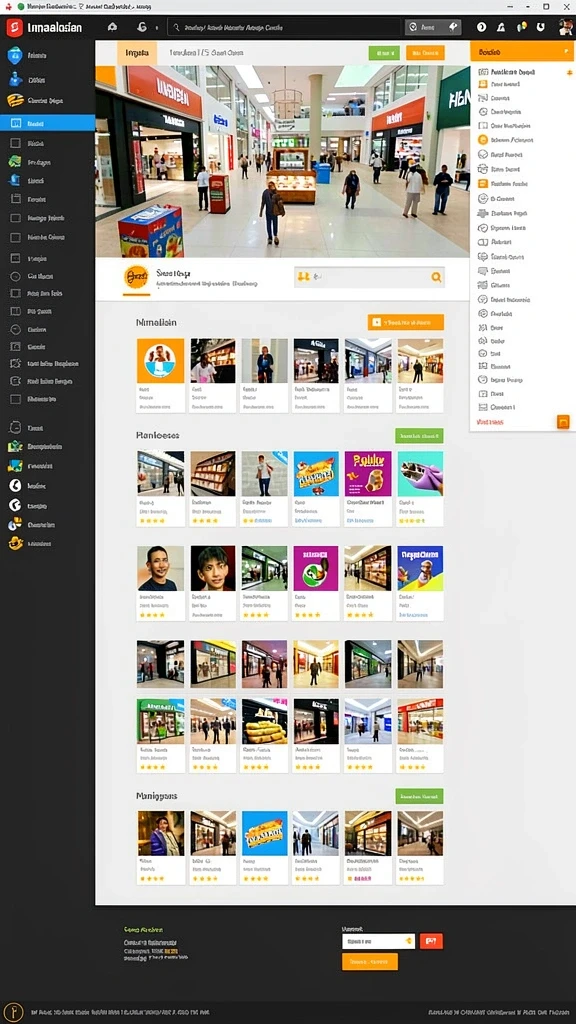Open the purple thumbnail showing a brown pot
The height and width of the screenshot is (1024, 576).
coord(368,473)
